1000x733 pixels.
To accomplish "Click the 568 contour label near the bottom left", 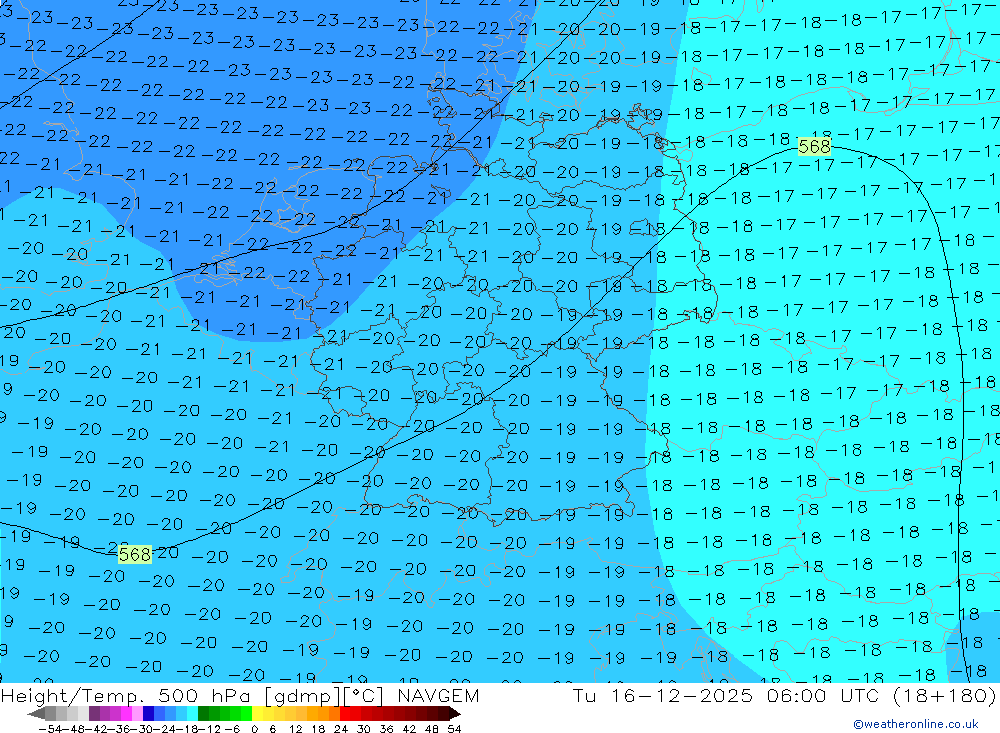I will tap(135, 554).
